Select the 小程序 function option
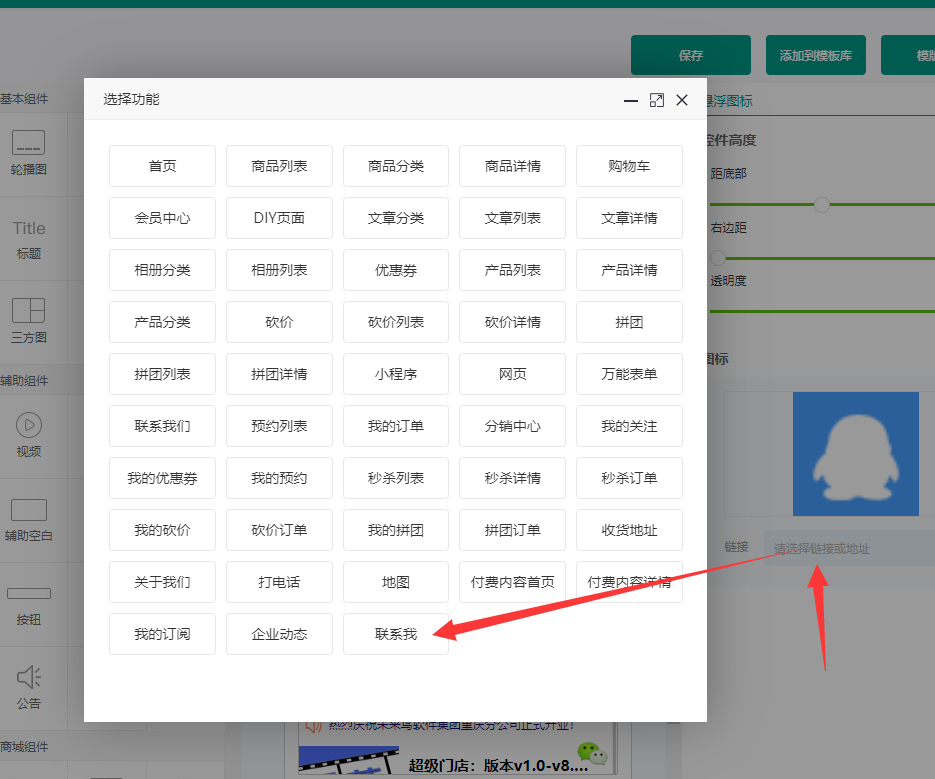The height and width of the screenshot is (779, 935). click(396, 374)
